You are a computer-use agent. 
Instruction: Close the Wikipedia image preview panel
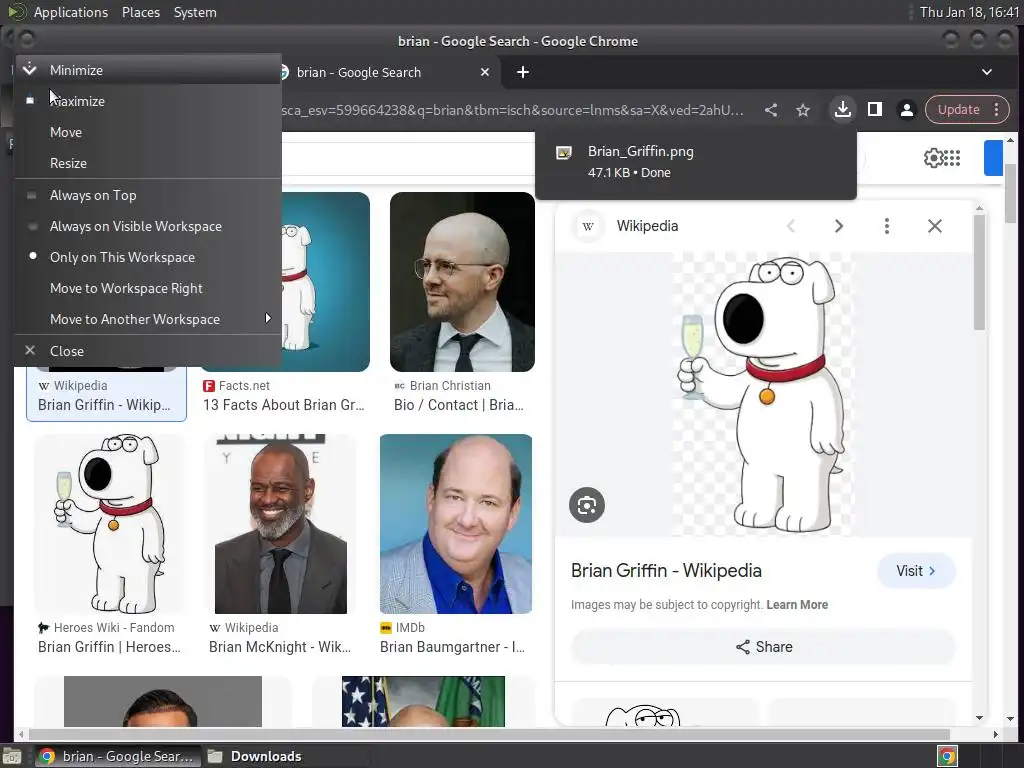[x=935, y=226]
